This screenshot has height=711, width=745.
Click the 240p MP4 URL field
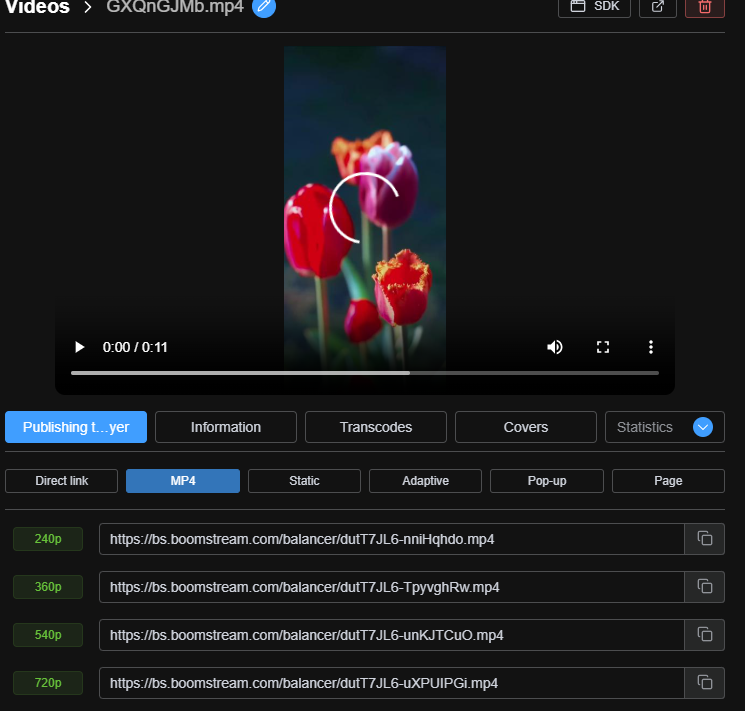click(392, 539)
